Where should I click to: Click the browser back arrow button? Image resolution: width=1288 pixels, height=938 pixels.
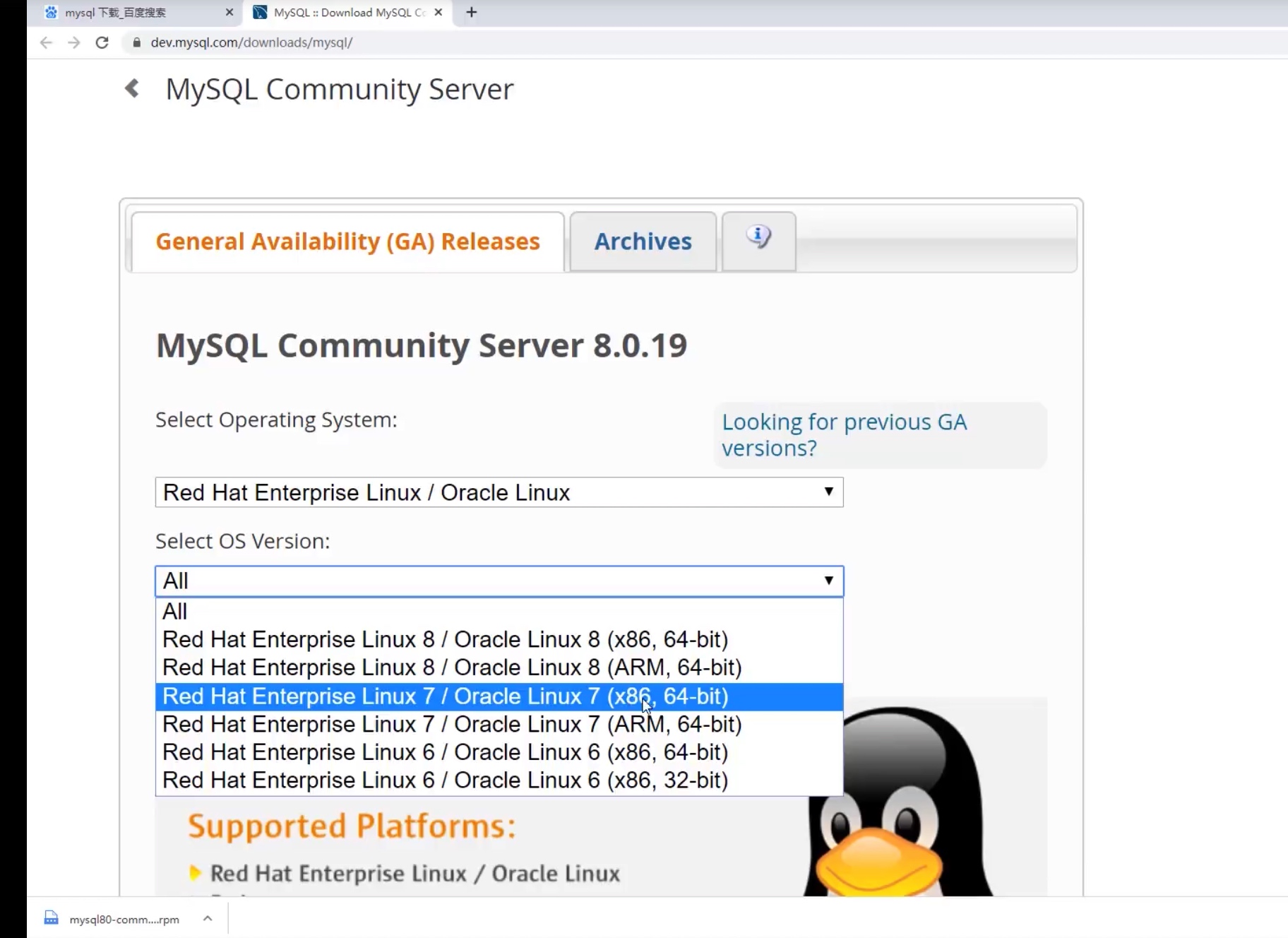point(46,42)
